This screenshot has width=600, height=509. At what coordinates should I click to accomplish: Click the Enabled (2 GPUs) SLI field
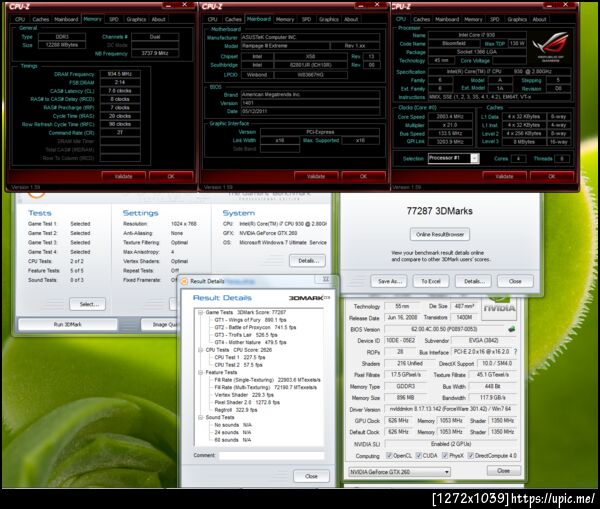coord(450,444)
